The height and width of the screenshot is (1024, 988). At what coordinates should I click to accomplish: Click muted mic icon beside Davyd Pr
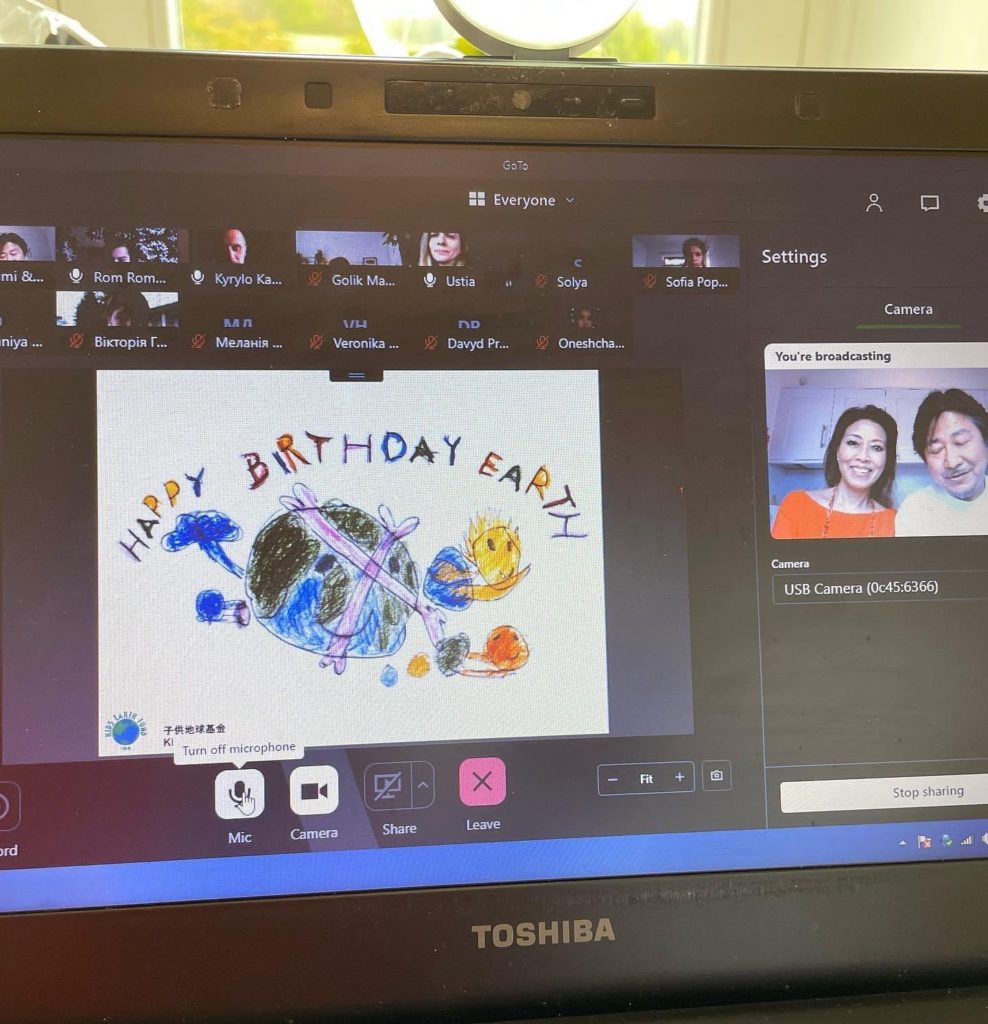point(431,342)
